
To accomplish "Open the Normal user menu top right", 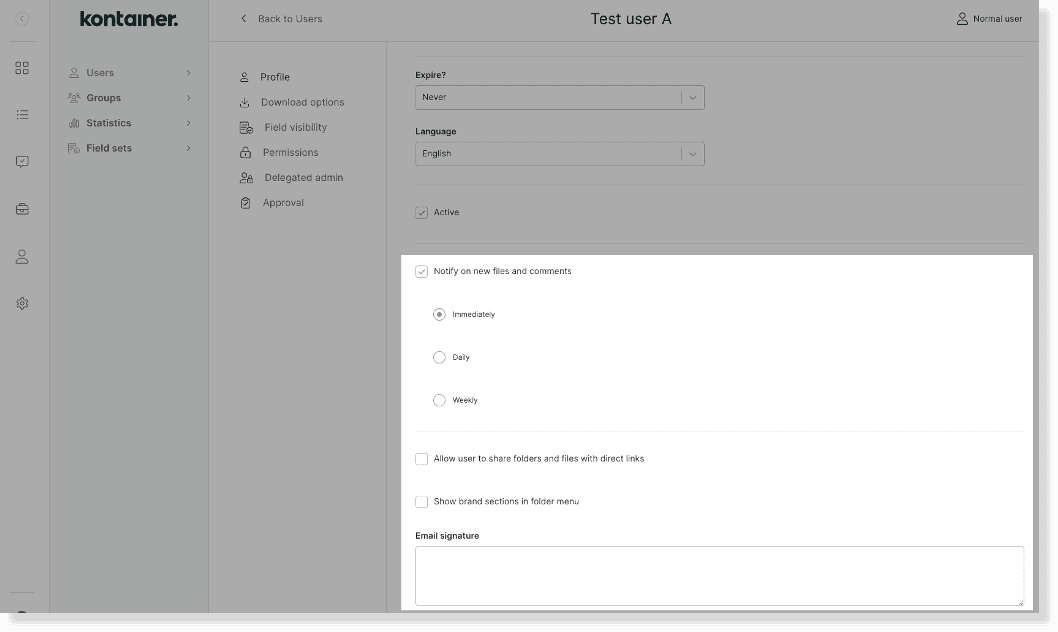I will [x=990, y=18].
